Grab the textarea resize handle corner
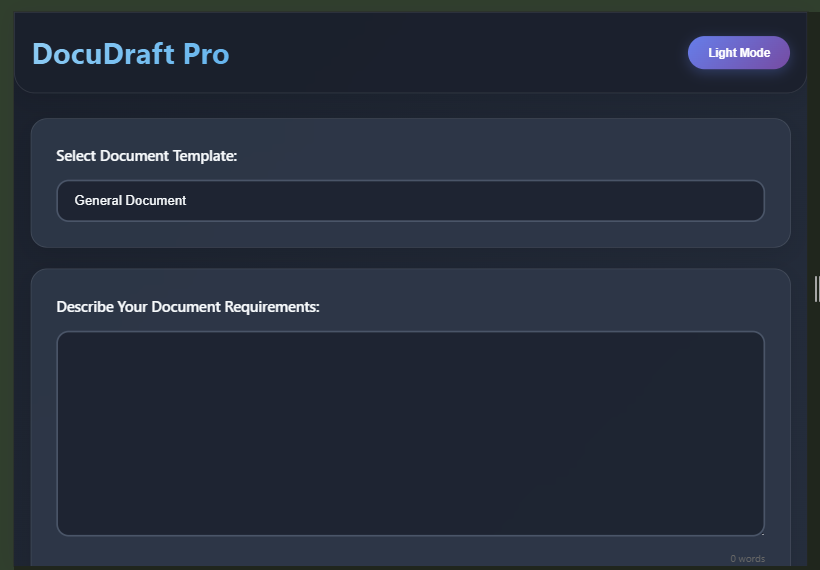 click(x=761, y=533)
